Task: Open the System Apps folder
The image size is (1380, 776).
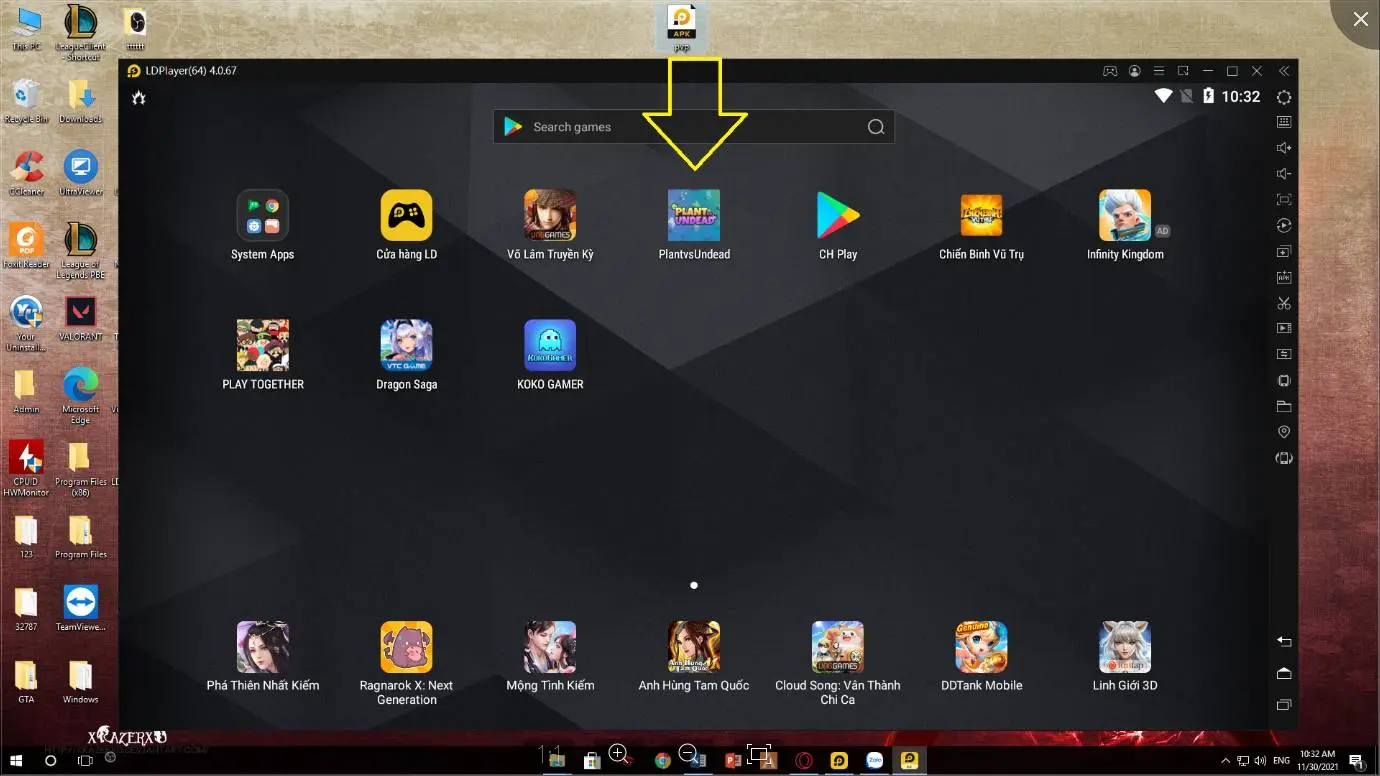Action: (263, 225)
